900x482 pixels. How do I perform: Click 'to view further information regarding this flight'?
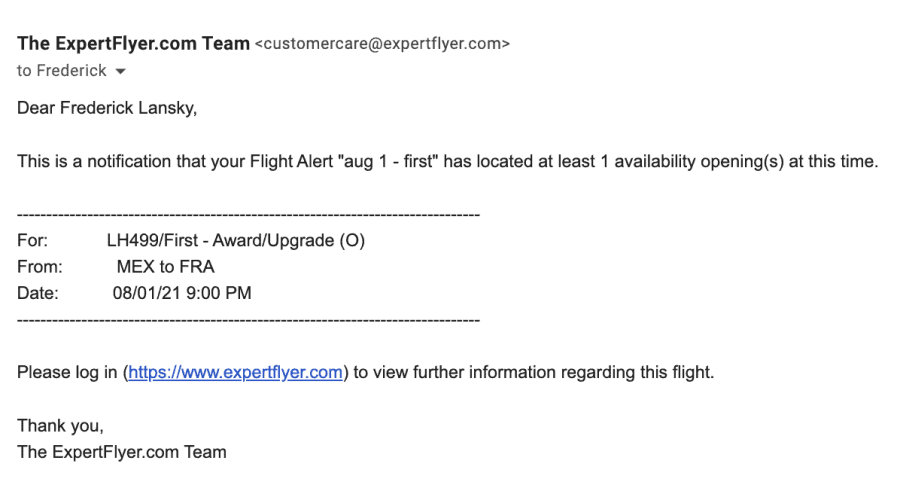pyautogui.click(x=533, y=372)
